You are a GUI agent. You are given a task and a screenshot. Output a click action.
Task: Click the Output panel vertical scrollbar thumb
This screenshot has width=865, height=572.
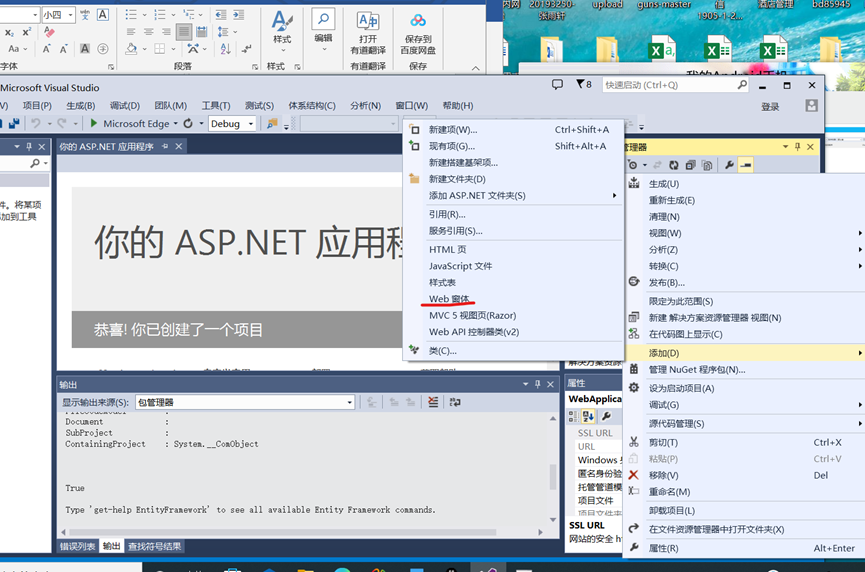coord(553,477)
